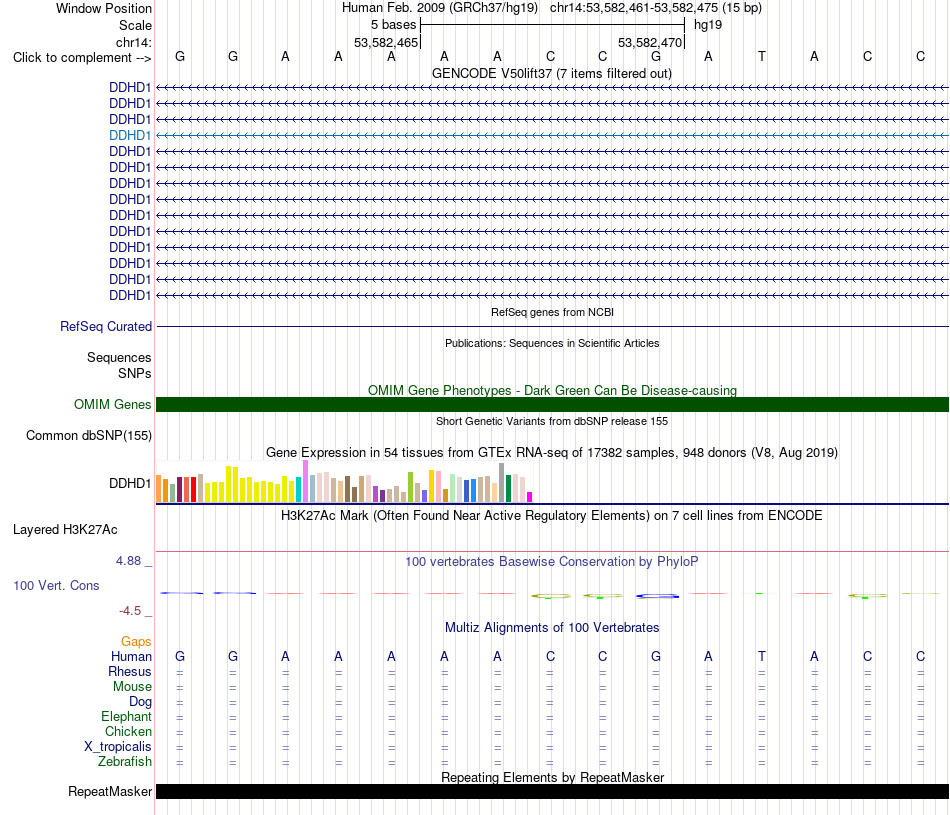The image size is (950, 815).
Task: Open 'Short Genetic Variants from dbSNP release 155' title
Action: click(552, 421)
